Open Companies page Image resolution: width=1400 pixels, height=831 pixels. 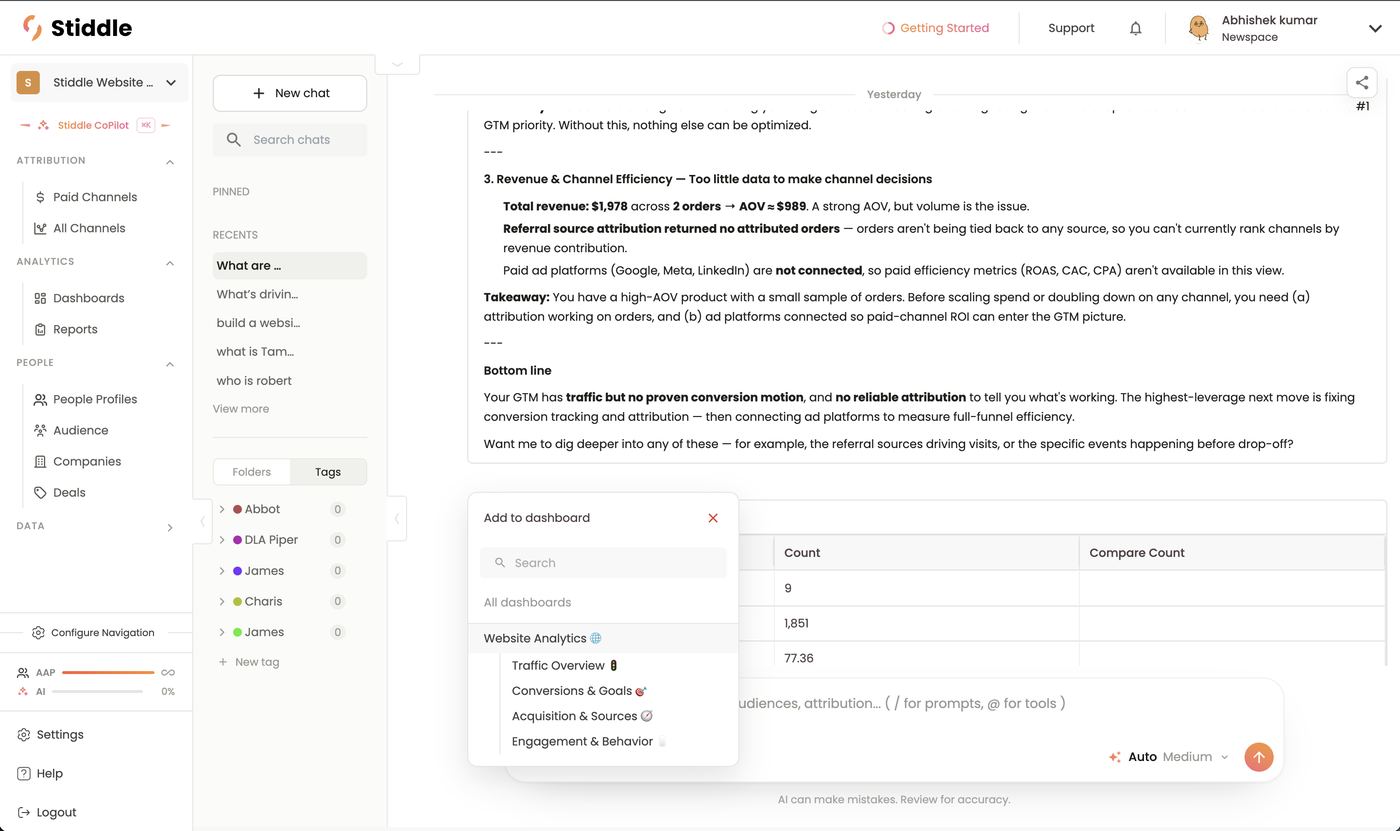pyautogui.click(x=87, y=461)
